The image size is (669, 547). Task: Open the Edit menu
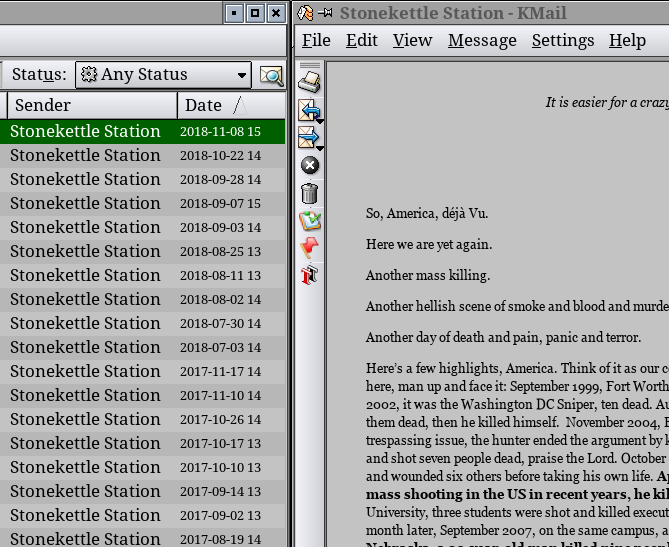(x=362, y=41)
